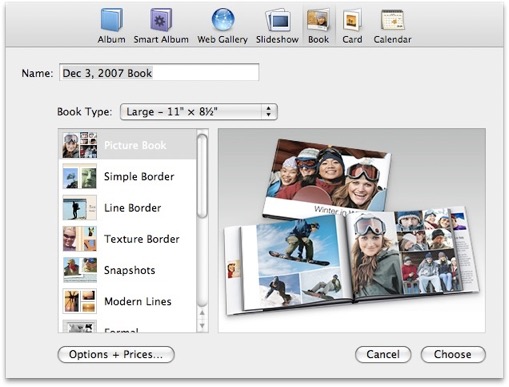Viewport: 509px width, 387px height.
Task: Choose the Card project icon
Action: click(x=352, y=21)
